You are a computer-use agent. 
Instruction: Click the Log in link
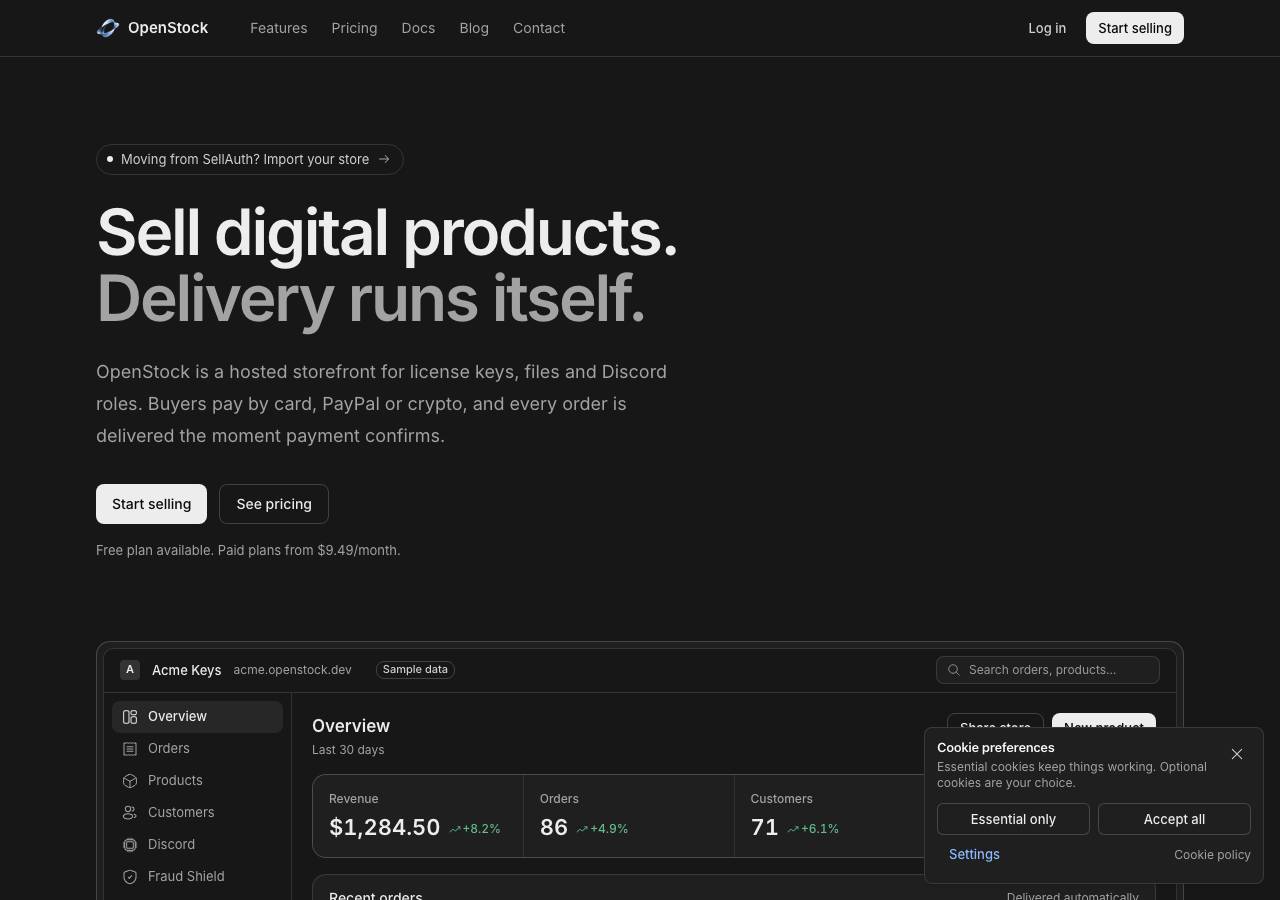[x=1047, y=28]
